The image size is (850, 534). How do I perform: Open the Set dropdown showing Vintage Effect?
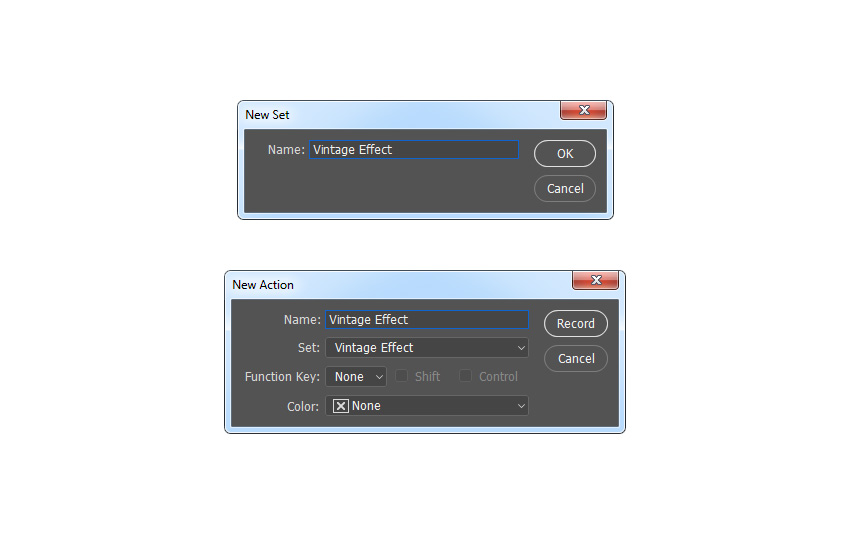point(427,348)
